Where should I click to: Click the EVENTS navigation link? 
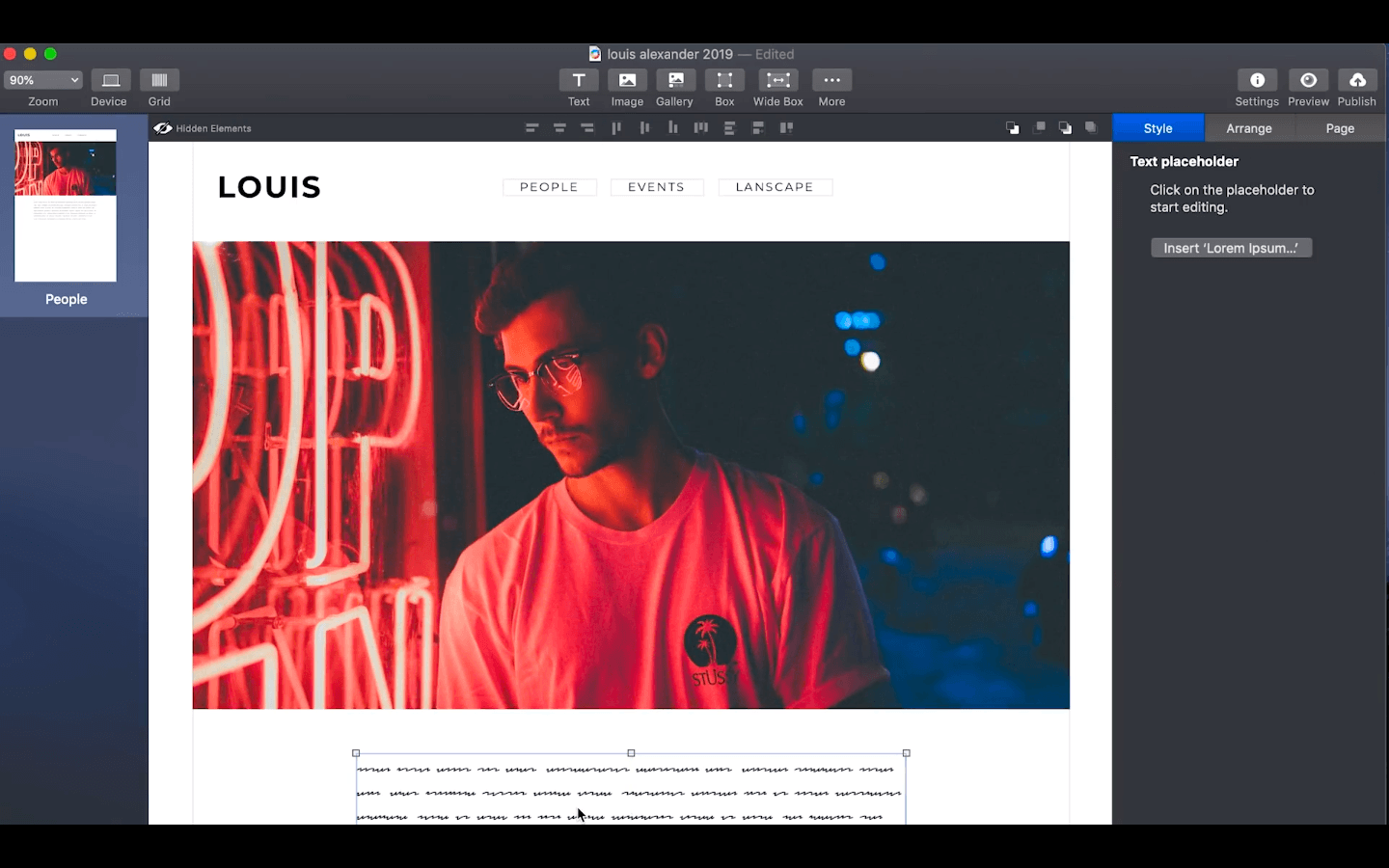coord(656,187)
